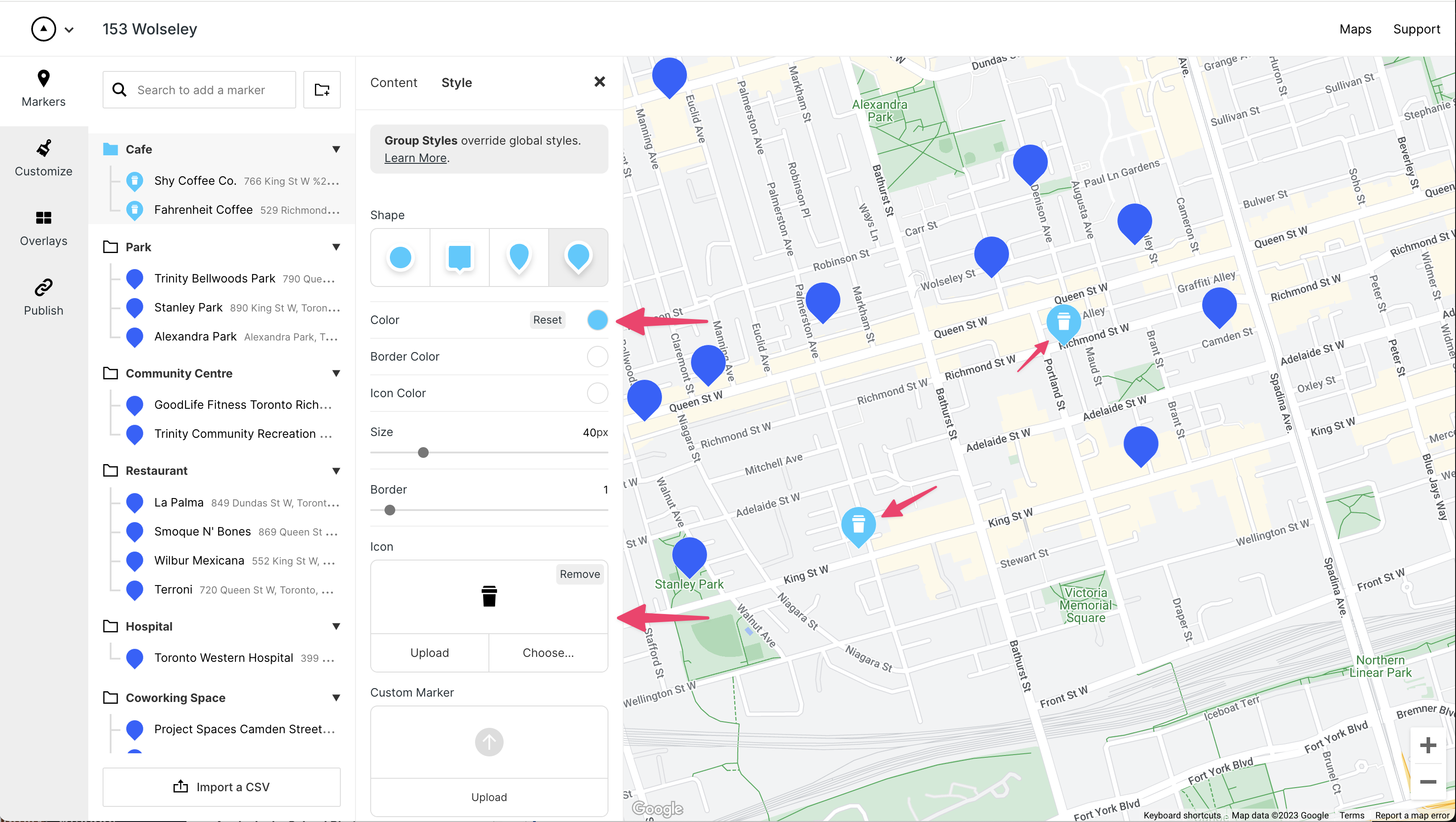
Task: Select the Restaurant folder icon
Action: (x=110, y=471)
